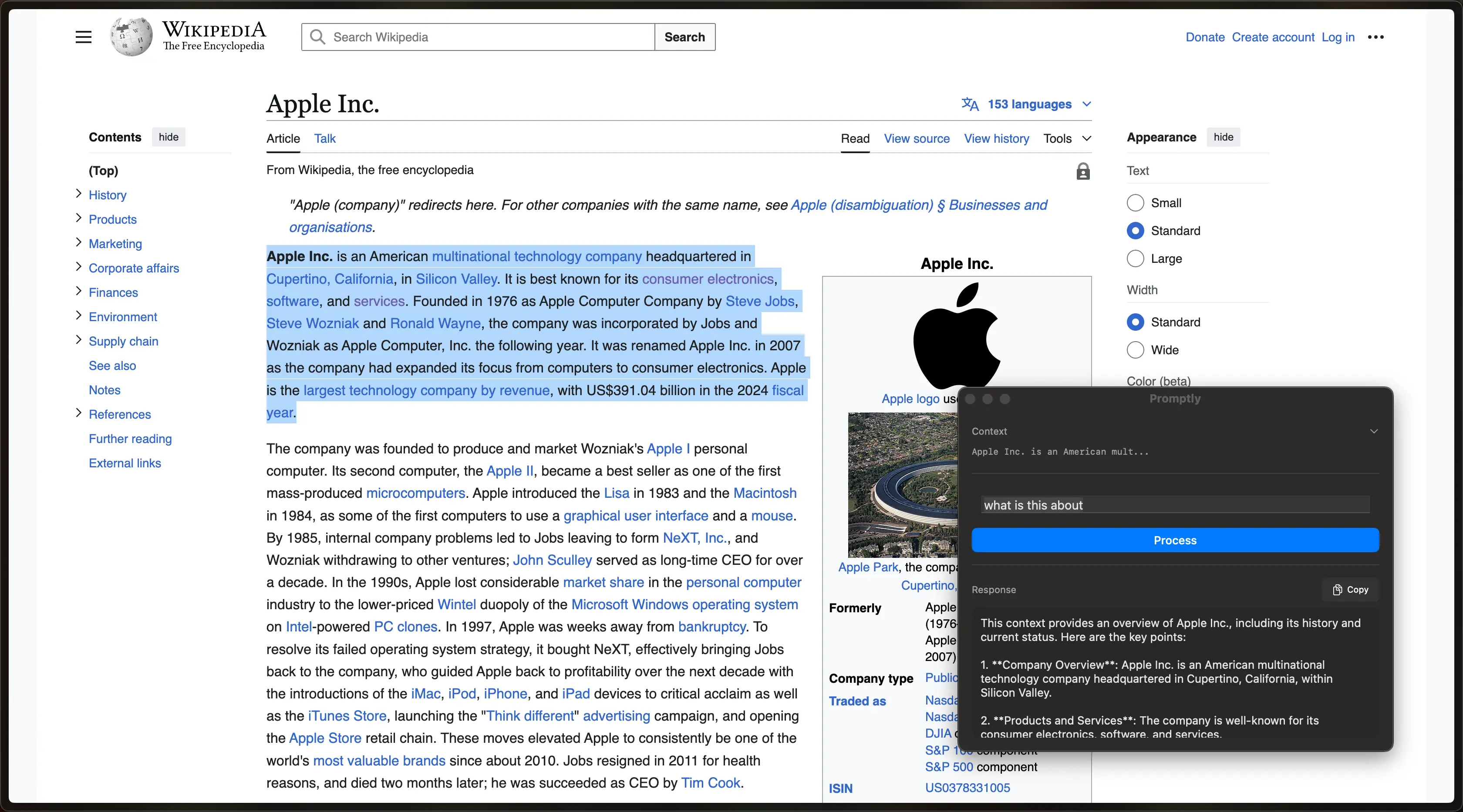The height and width of the screenshot is (812, 1463).
Task: Expand the History section in Contents
Action: pos(78,194)
